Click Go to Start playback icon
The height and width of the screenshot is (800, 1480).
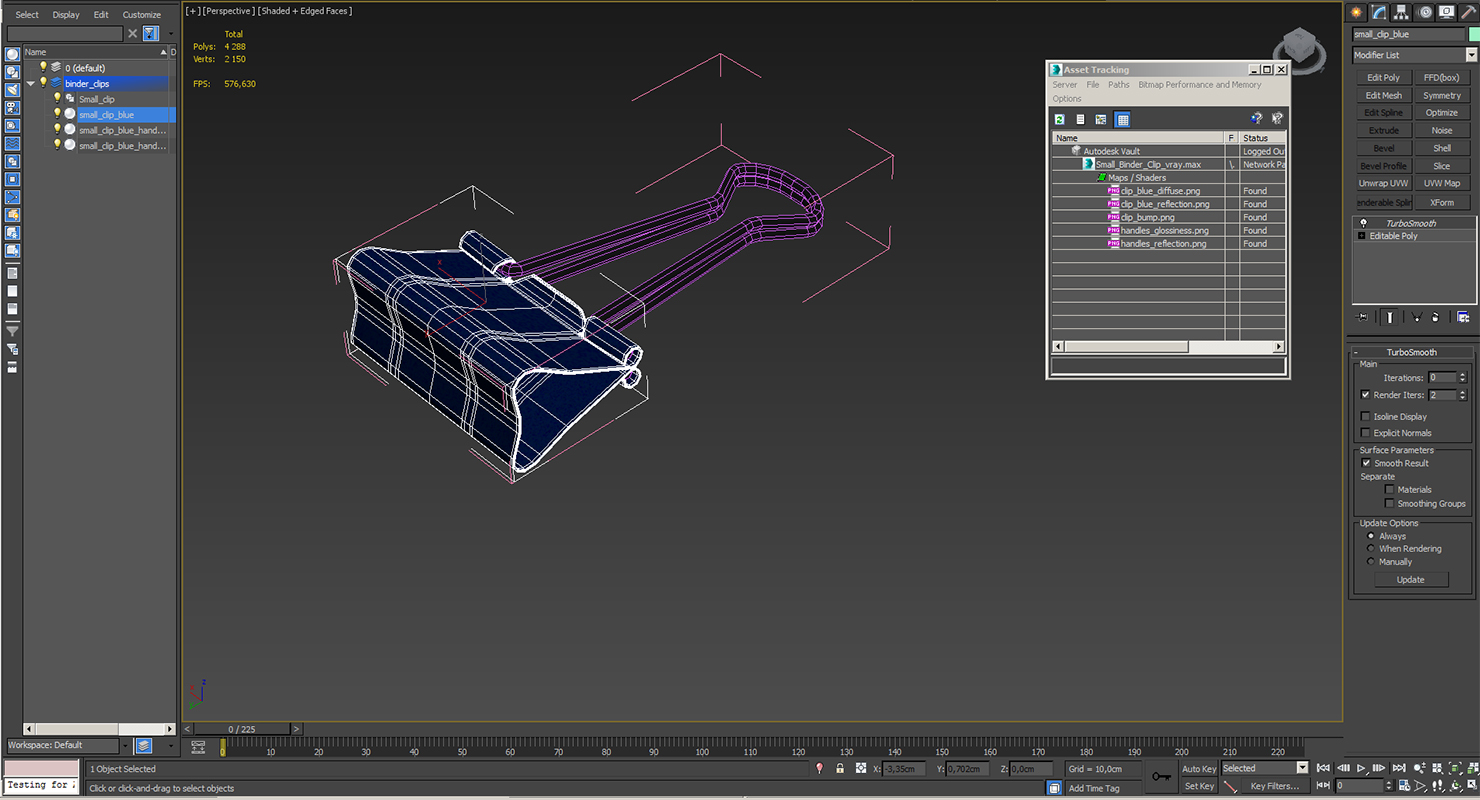point(1323,768)
